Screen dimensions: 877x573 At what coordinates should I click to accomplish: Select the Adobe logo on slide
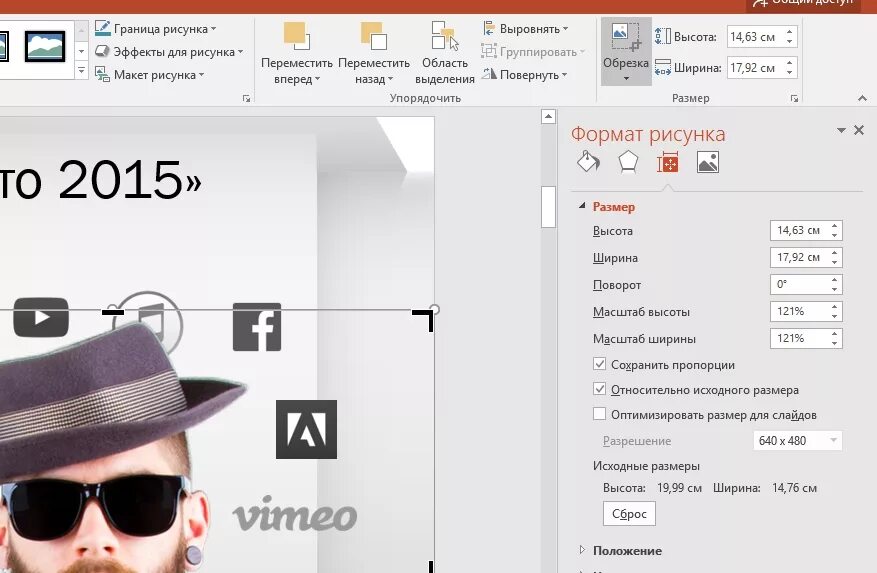click(x=307, y=429)
